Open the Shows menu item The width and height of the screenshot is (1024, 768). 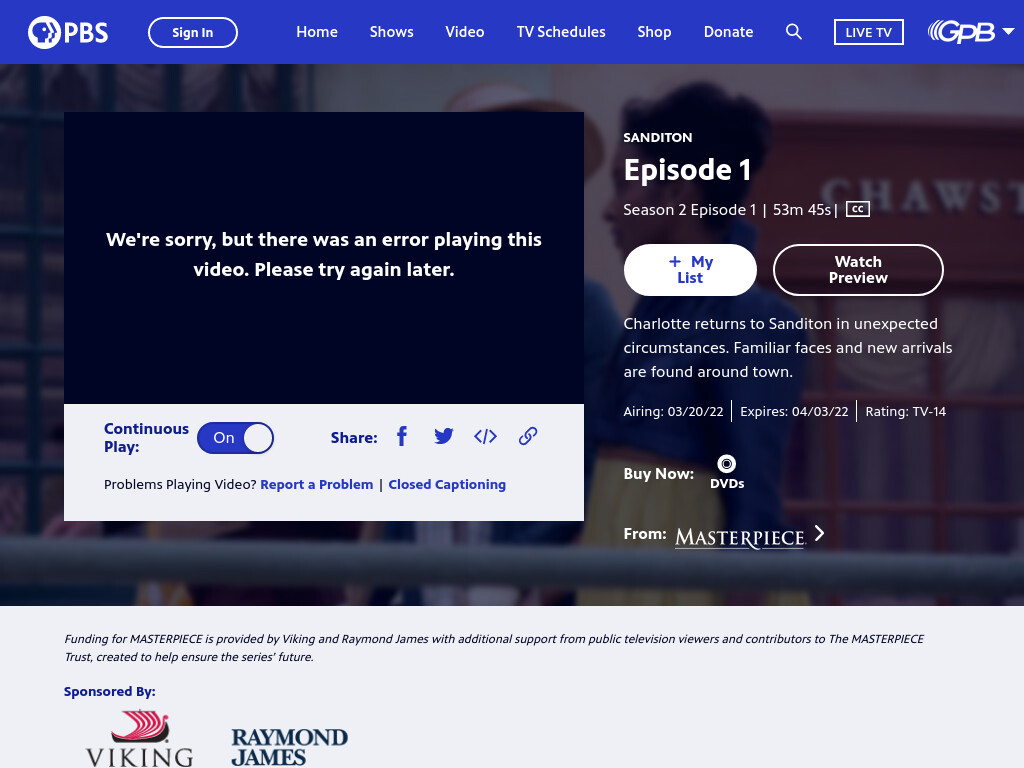click(x=391, y=32)
